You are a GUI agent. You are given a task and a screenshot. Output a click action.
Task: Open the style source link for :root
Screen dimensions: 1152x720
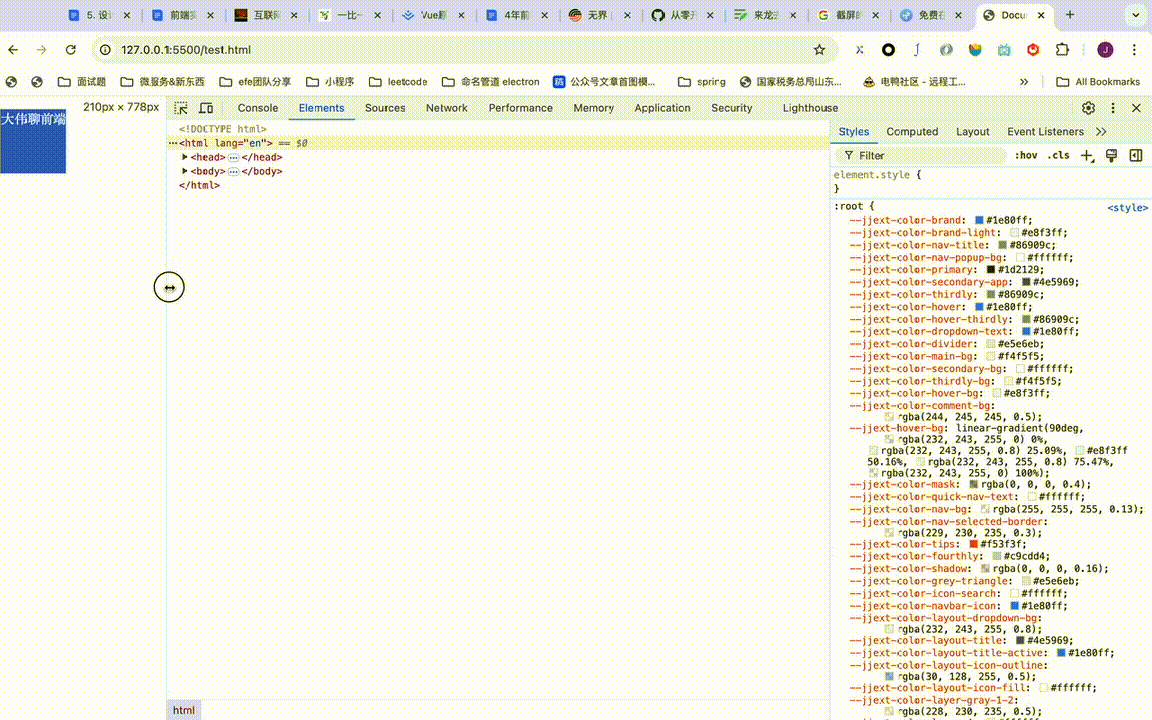point(1127,208)
